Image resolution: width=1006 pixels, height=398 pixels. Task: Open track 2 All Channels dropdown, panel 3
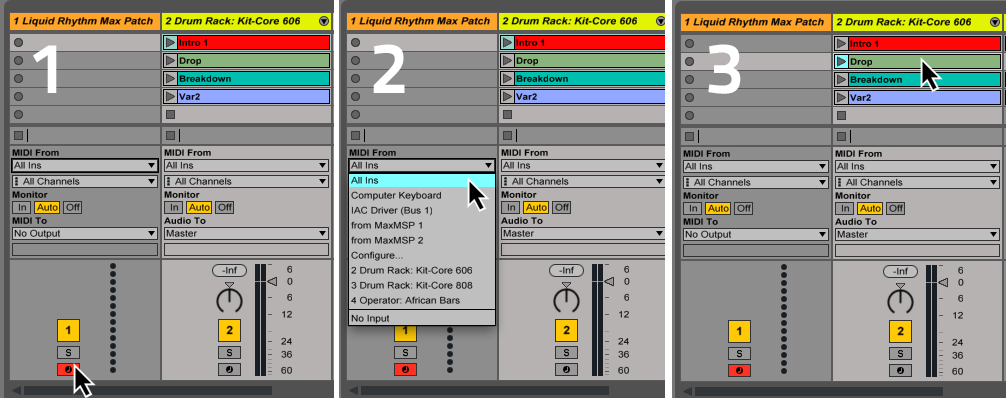(917, 182)
